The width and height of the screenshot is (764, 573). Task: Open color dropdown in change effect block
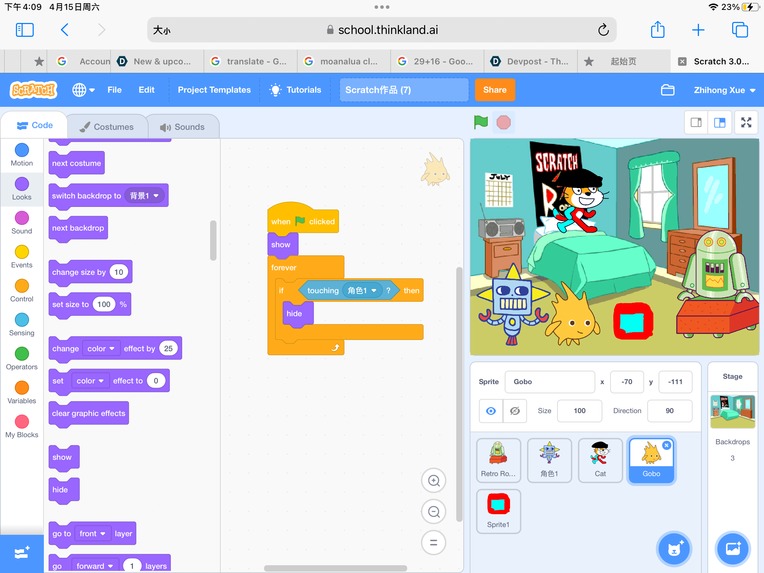click(101, 348)
